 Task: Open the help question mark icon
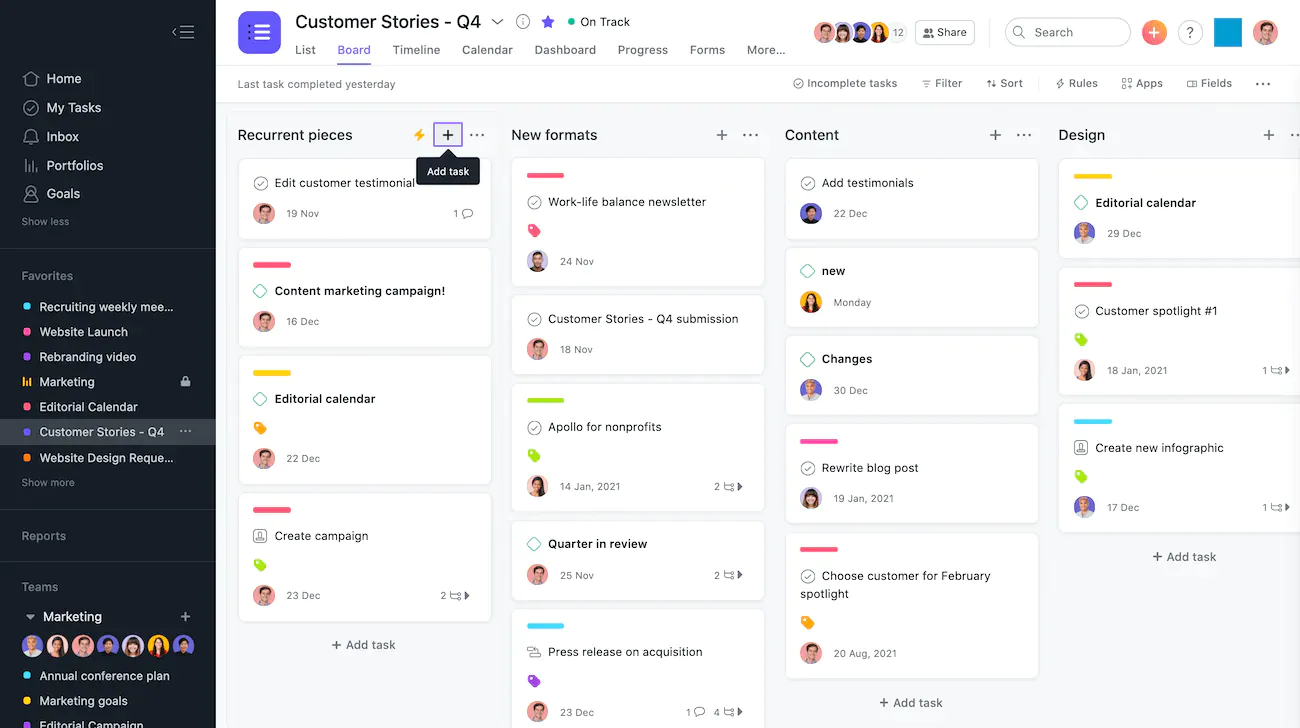pyautogui.click(x=1189, y=32)
